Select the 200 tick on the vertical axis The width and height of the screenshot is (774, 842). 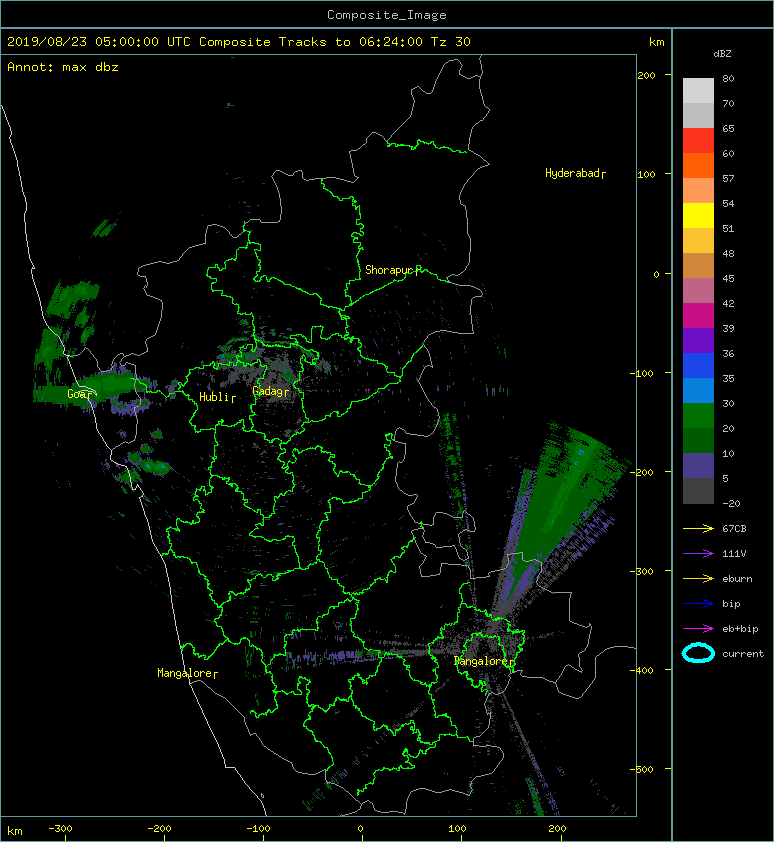pos(646,76)
